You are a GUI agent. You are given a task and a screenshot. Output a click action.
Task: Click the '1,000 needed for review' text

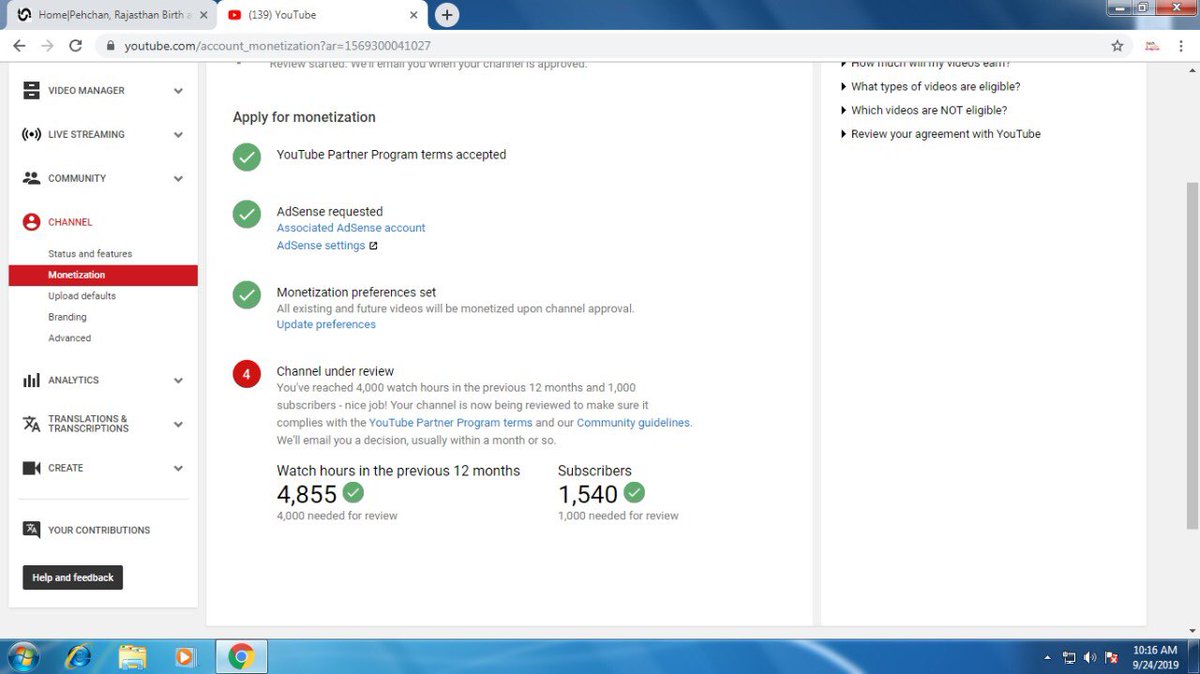618,516
